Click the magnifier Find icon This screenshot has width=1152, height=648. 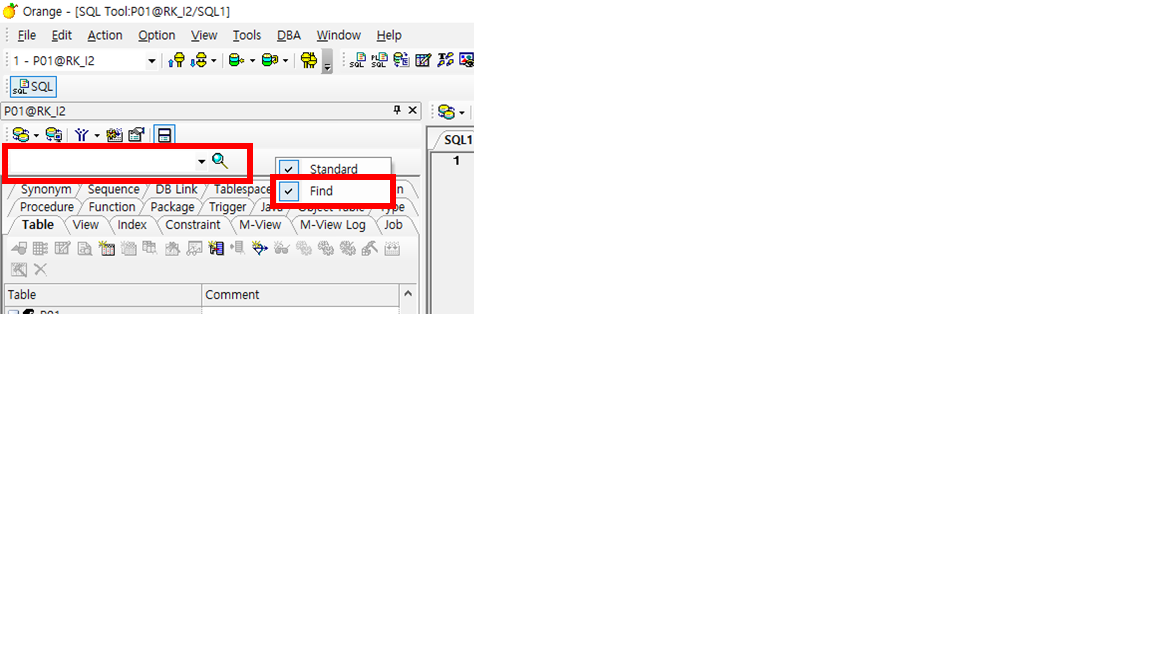(x=220, y=161)
